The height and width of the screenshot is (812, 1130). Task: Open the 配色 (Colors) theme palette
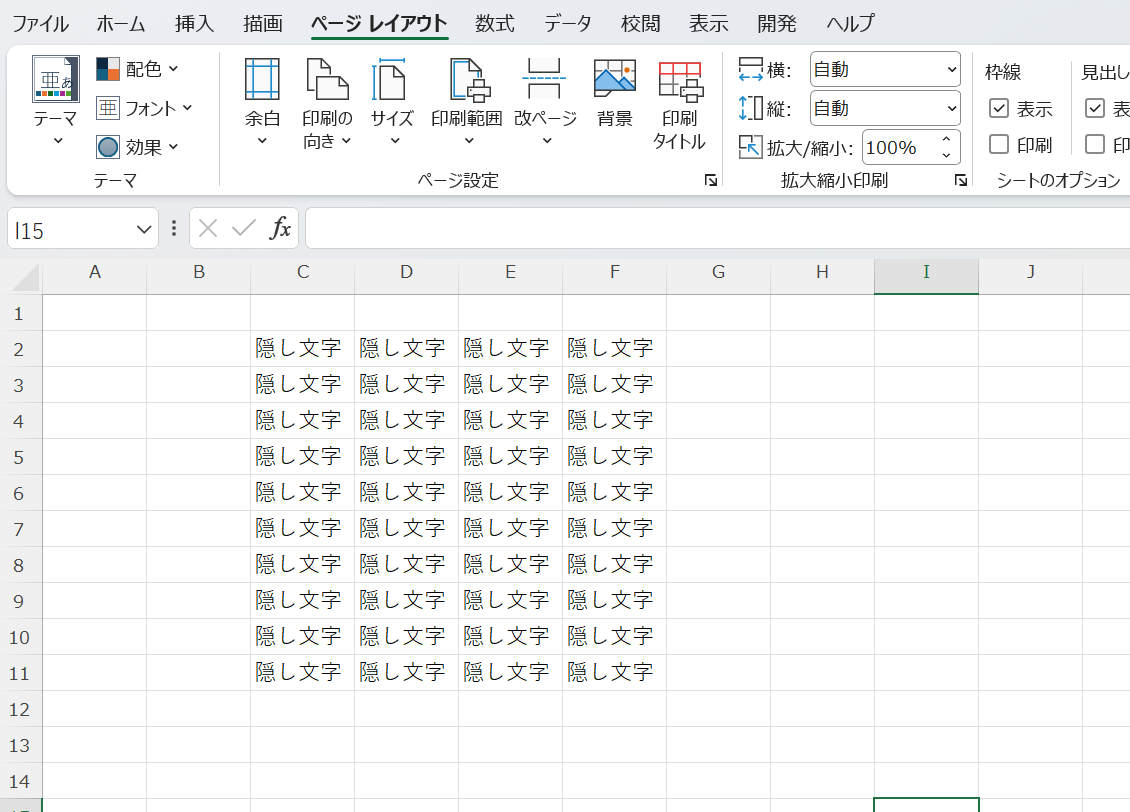[x=138, y=69]
